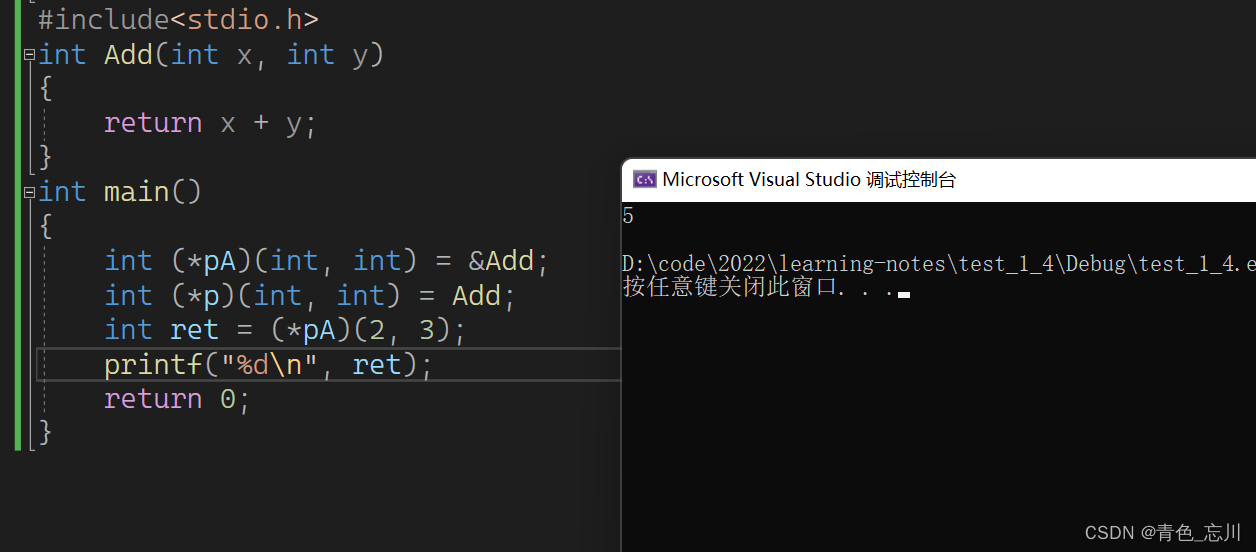Collapse the Add function fold marker

[29, 55]
